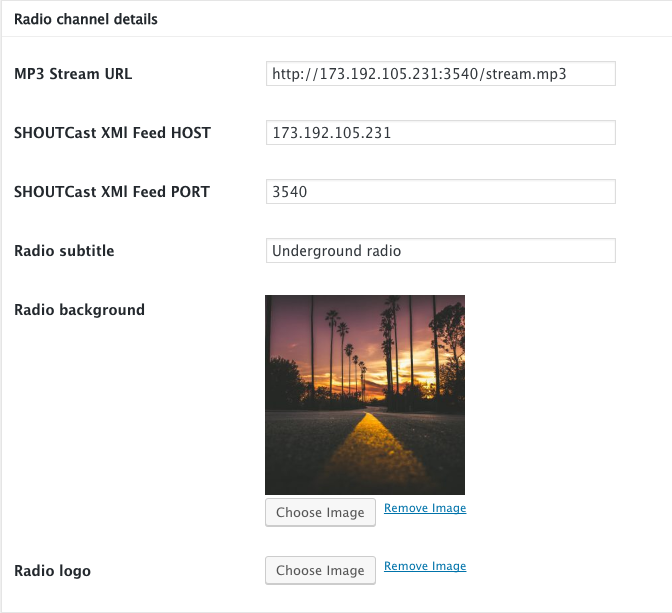Click the Radio subtitle label
This screenshot has height=613, width=672.
point(64,251)
